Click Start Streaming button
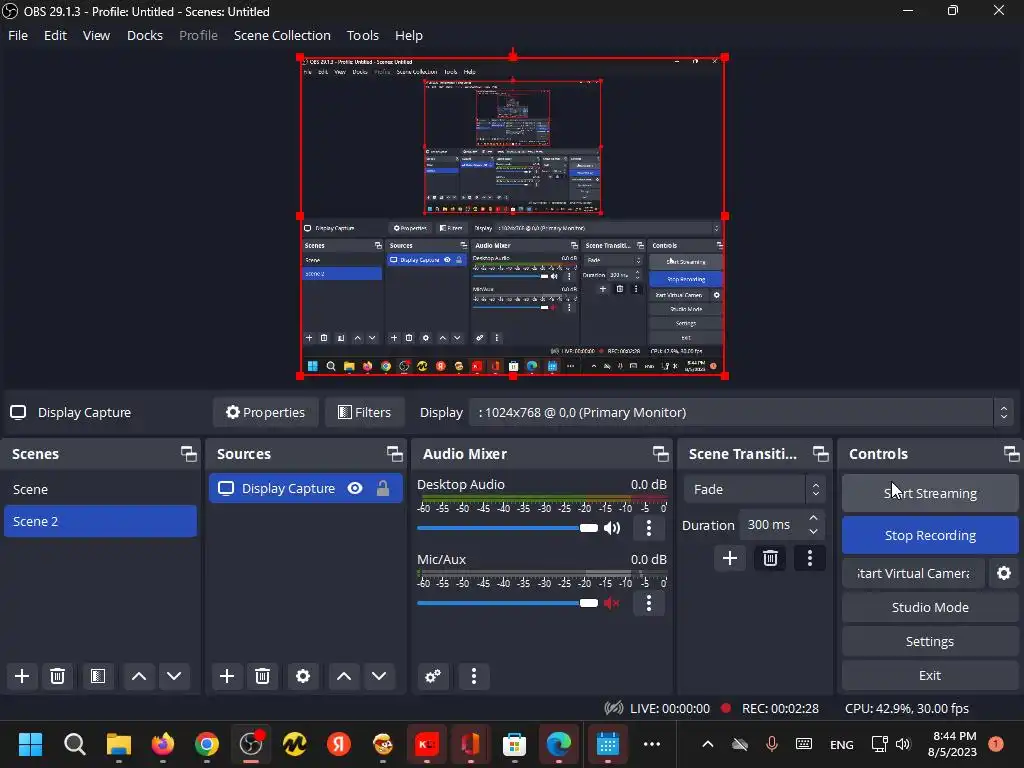This screenshot has width=1024, height=768. (930, 493)
